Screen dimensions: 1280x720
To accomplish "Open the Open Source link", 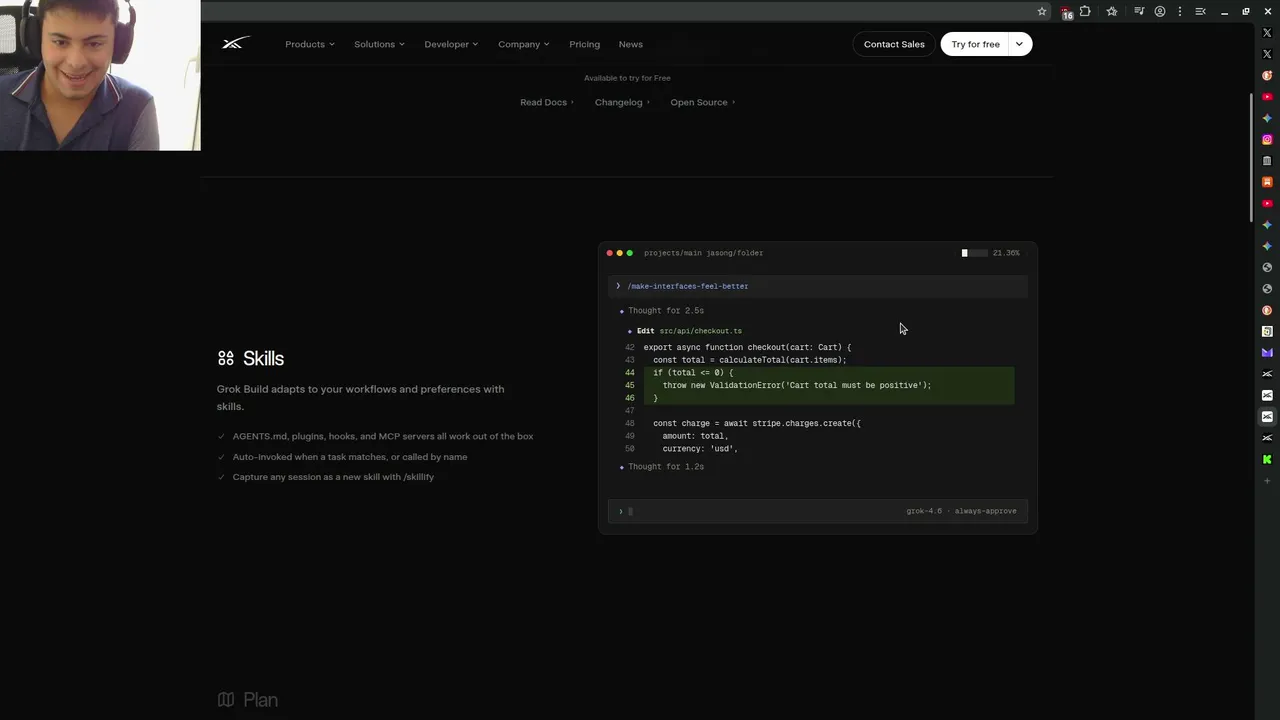I will (703, 102).
